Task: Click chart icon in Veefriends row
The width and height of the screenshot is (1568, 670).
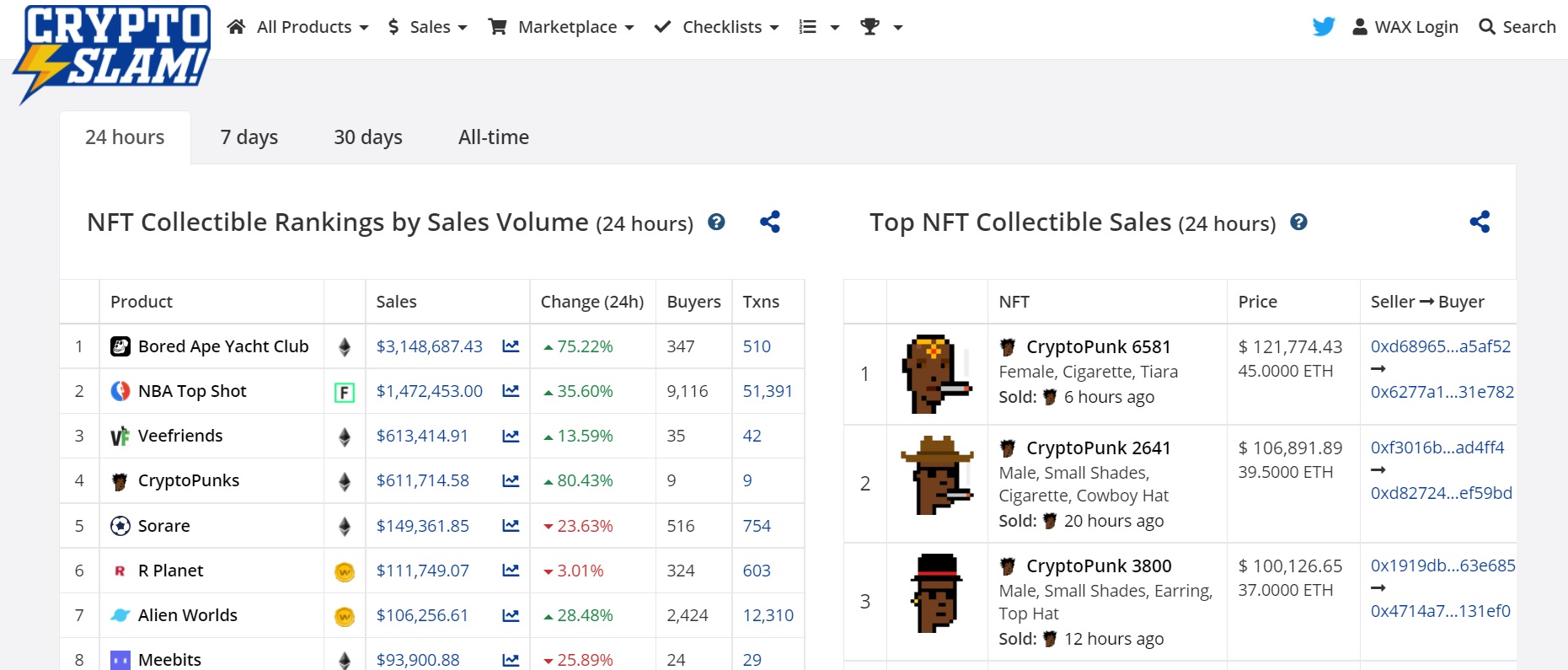Action: [x=511, y=436]
